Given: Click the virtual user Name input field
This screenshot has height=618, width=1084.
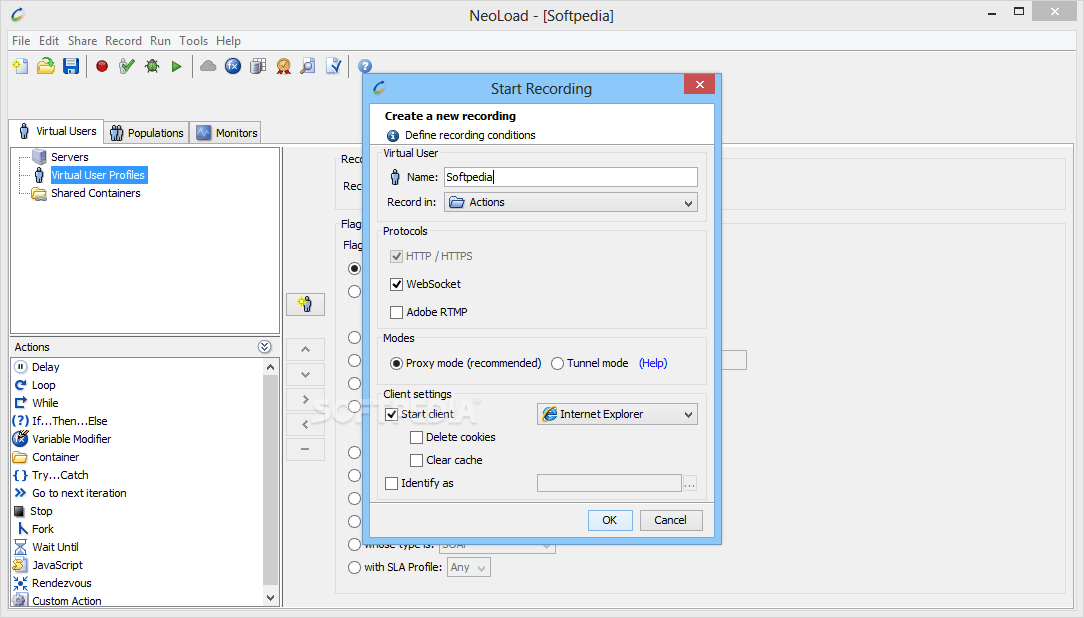Looking at the screenshot, I should click(x=570, y=177).
